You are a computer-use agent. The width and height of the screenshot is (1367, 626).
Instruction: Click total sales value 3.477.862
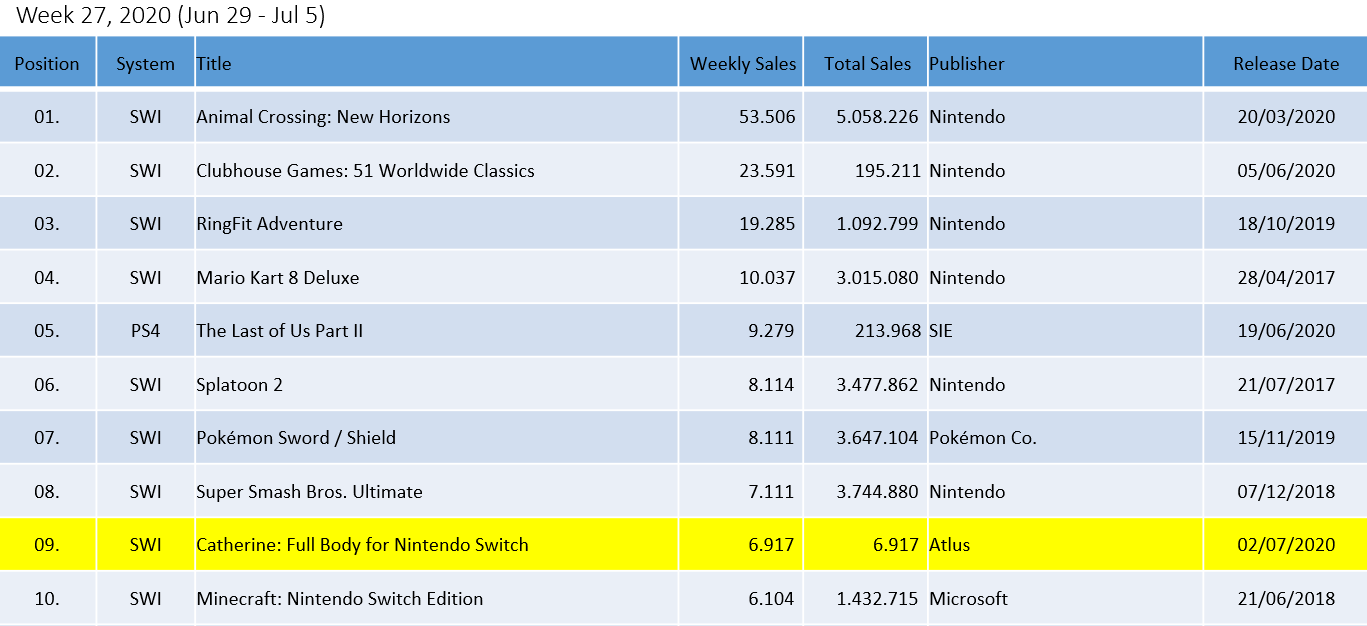[878, 385]
